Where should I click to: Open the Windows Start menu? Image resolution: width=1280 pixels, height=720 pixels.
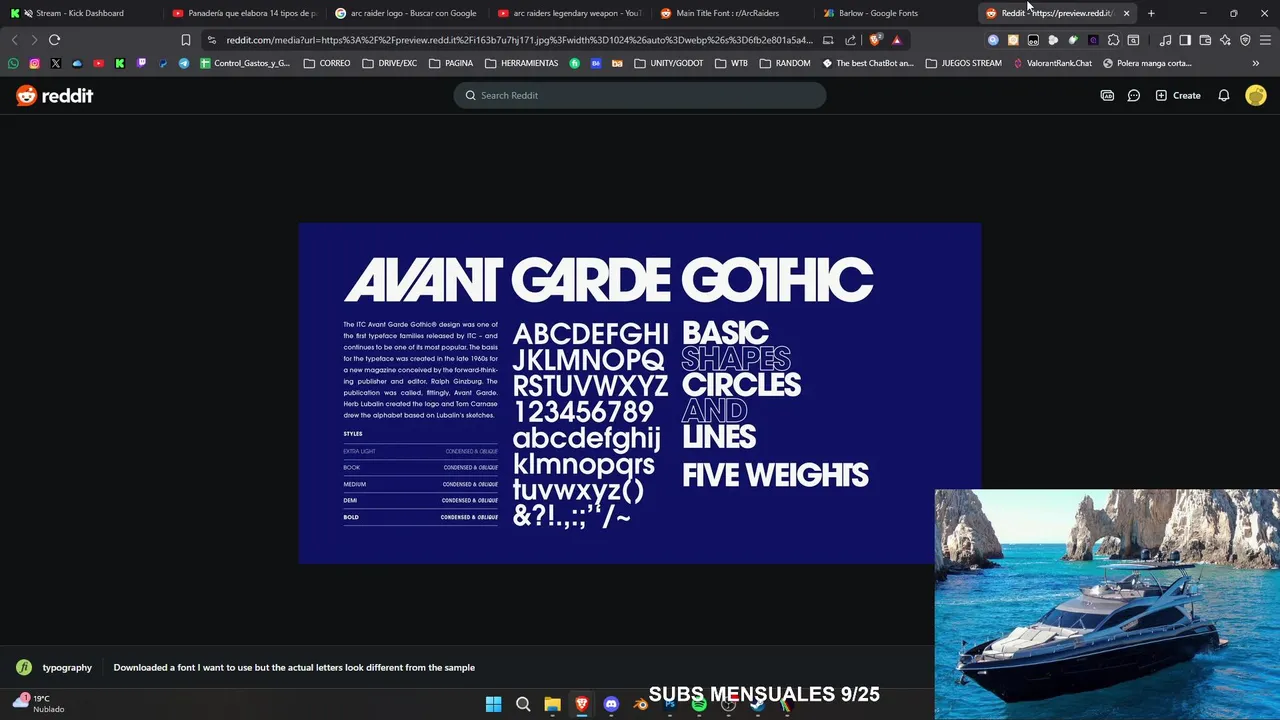(494, 704)
